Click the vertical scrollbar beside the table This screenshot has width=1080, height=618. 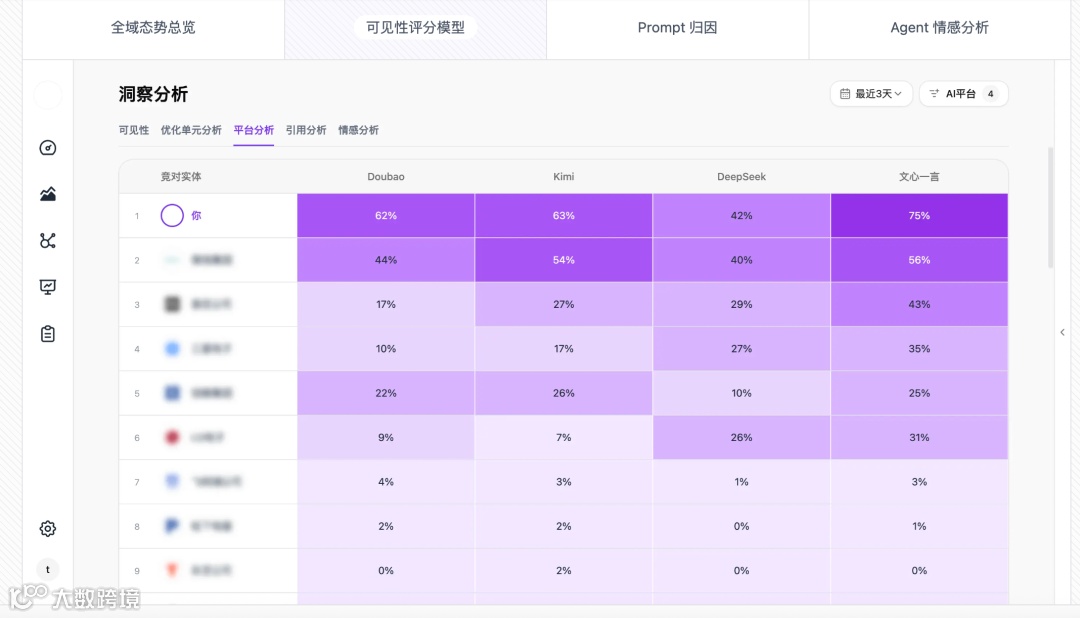(x=1051, y=208)
